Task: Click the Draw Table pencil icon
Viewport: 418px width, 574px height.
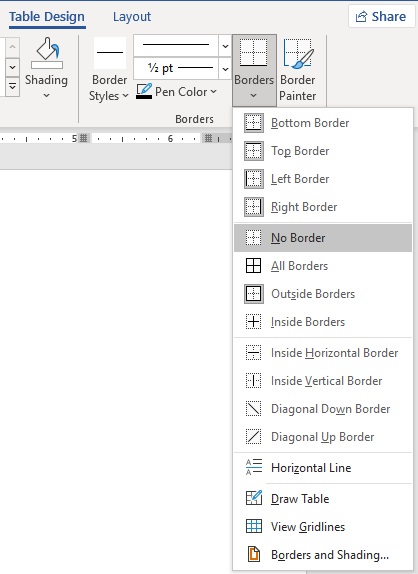Action: tap(254, 498)
